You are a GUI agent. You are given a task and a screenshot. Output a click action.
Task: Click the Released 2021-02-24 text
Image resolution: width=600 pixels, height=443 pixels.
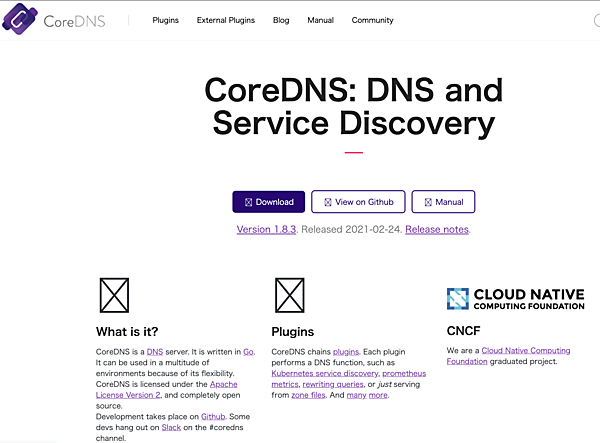pyautogui.click(x=351, y=230)
